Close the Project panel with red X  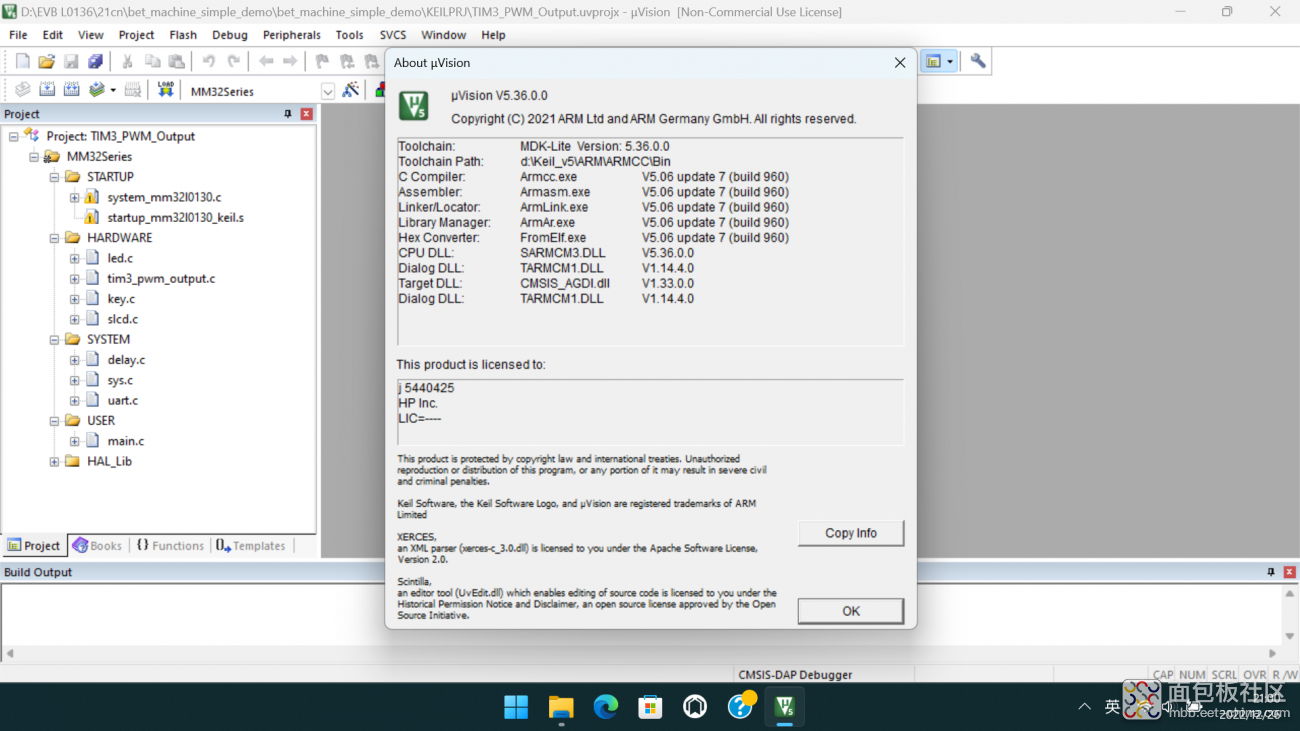point(307,114)
